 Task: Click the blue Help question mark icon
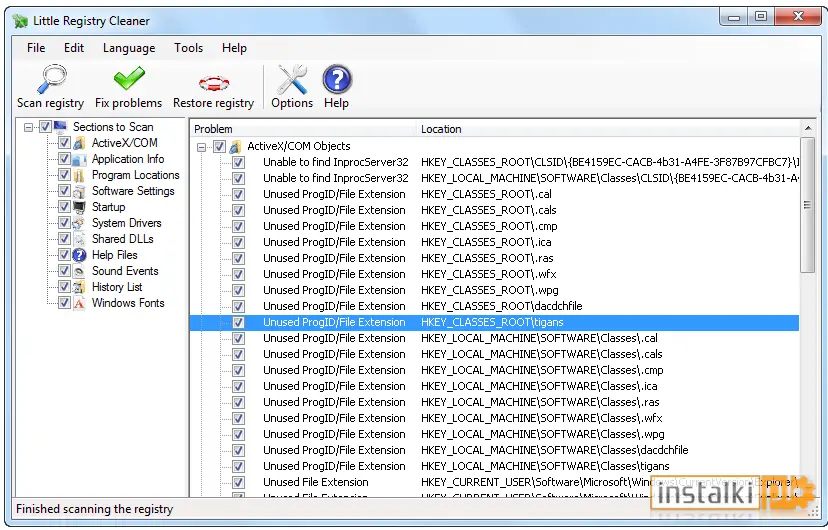click(337, 80)
